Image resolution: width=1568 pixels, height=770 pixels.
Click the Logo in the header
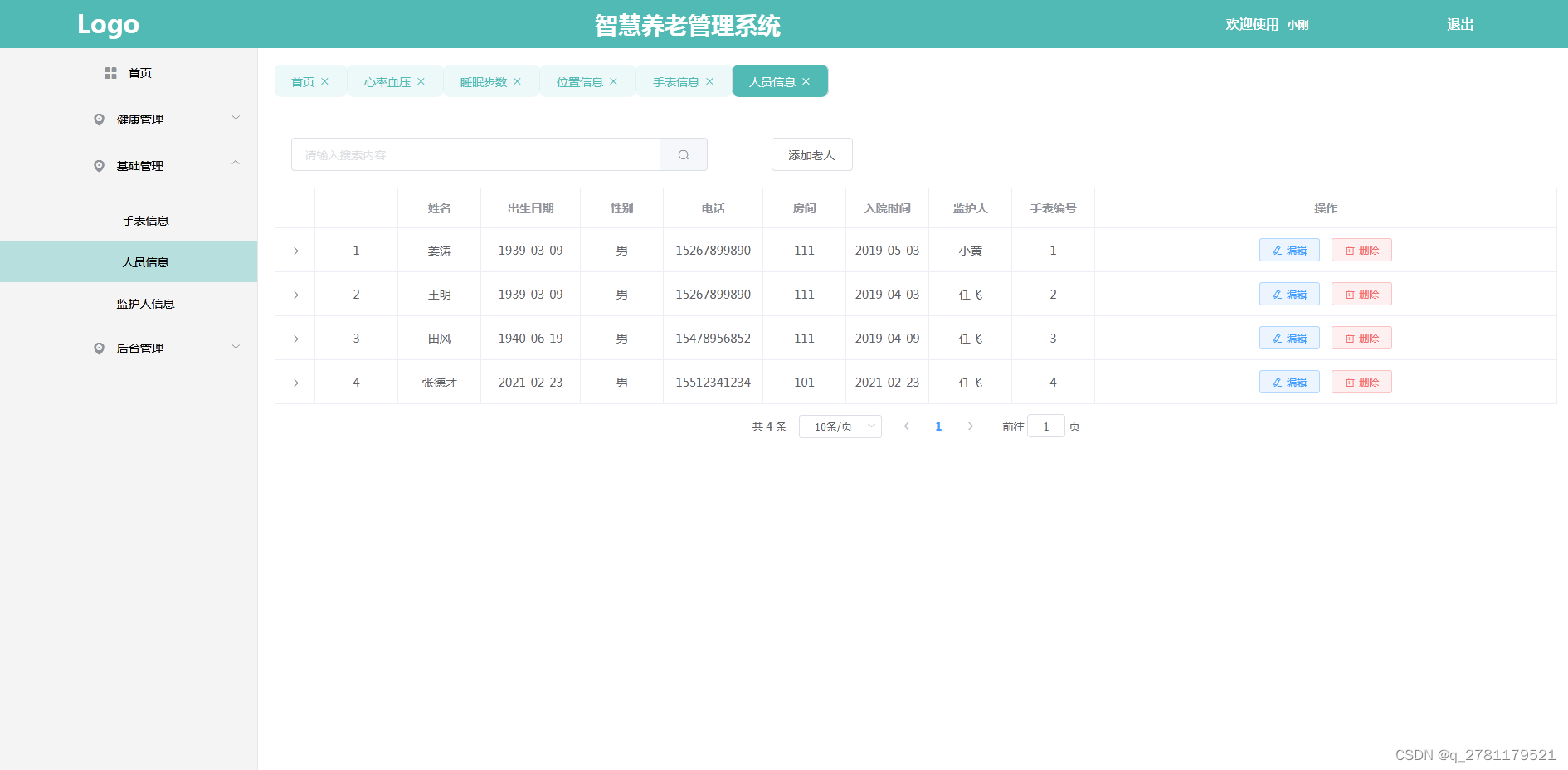coord(108,25)
